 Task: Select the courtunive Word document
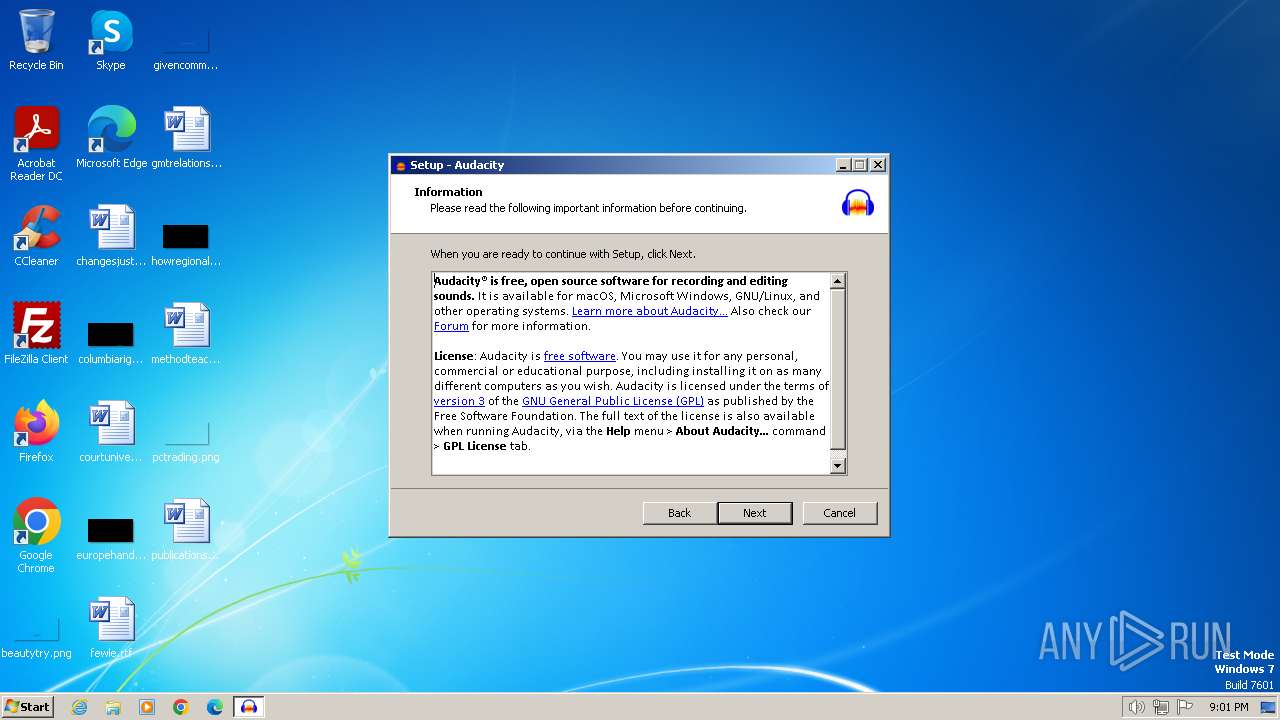111,431
